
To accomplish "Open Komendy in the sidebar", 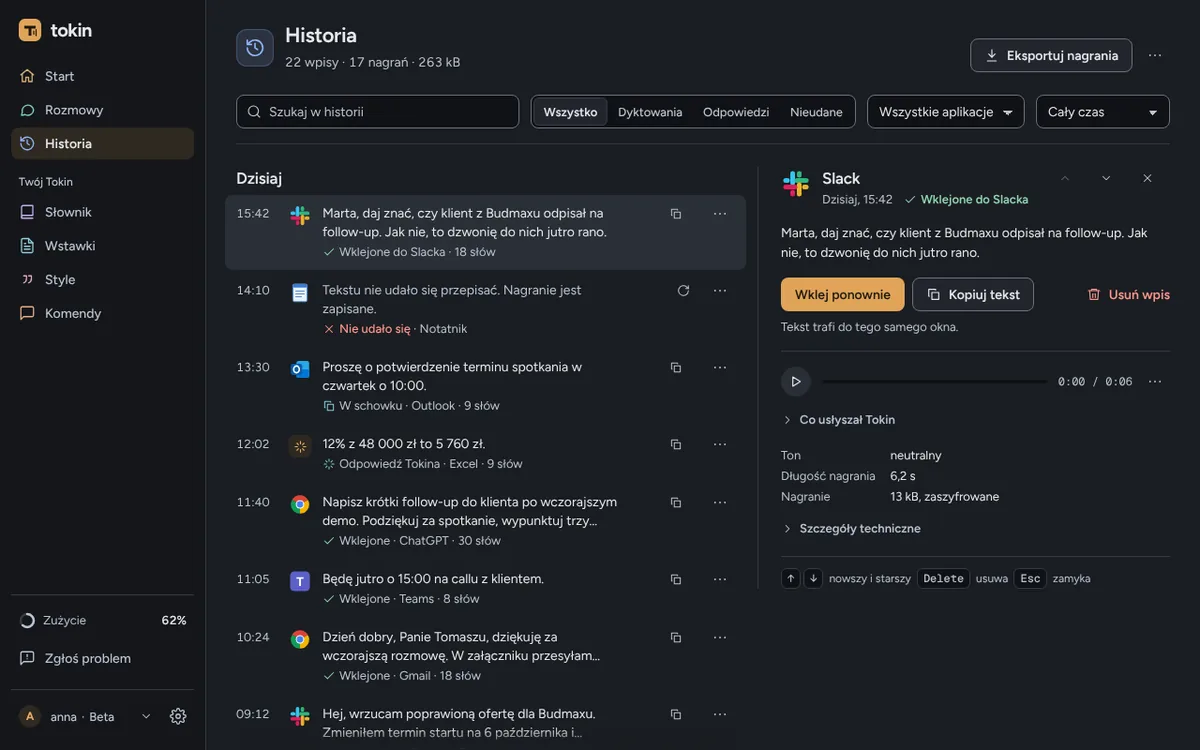I will tap(102, 313).
